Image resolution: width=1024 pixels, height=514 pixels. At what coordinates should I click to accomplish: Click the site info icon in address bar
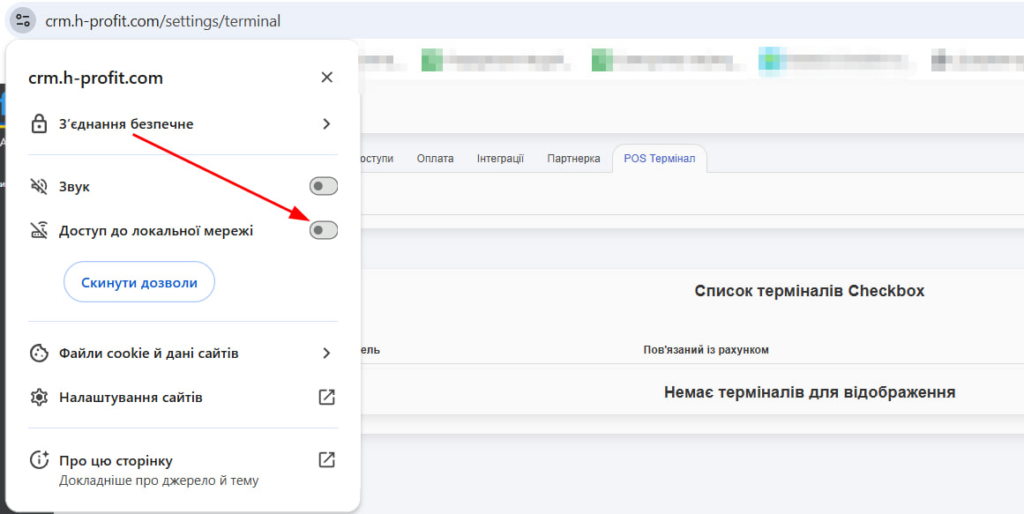(24, 20)
